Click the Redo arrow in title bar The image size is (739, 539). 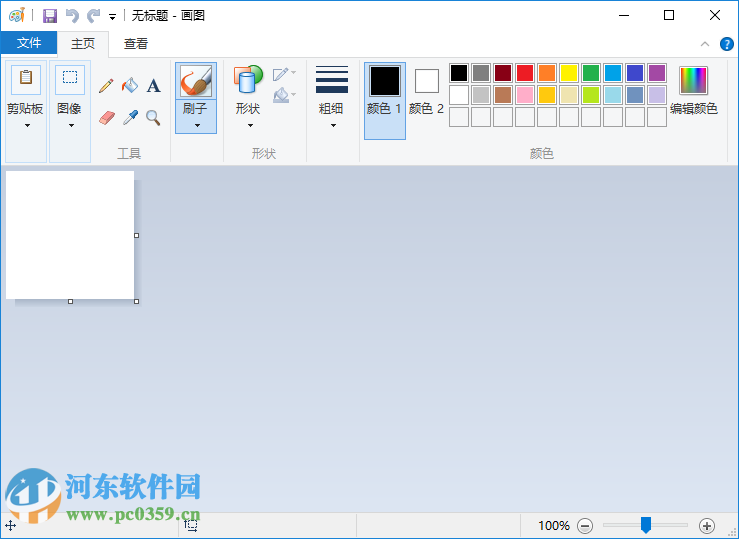(x=93, y=16)
